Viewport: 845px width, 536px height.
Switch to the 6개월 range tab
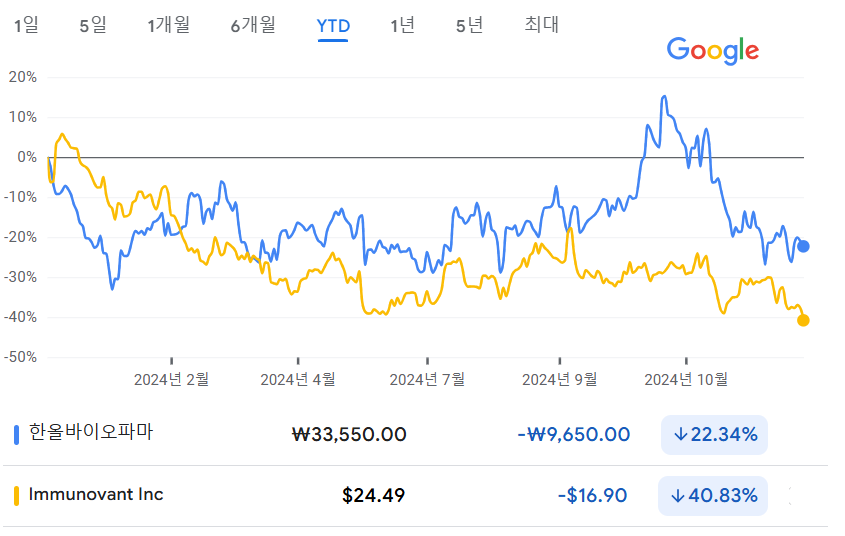pos(253,25)
